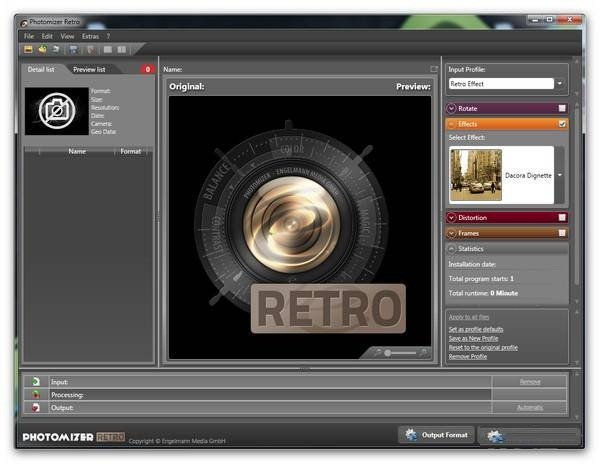The width and height of the screenshot is (600, 464).
Task: Click the Name column header
Action: [77, 151]
